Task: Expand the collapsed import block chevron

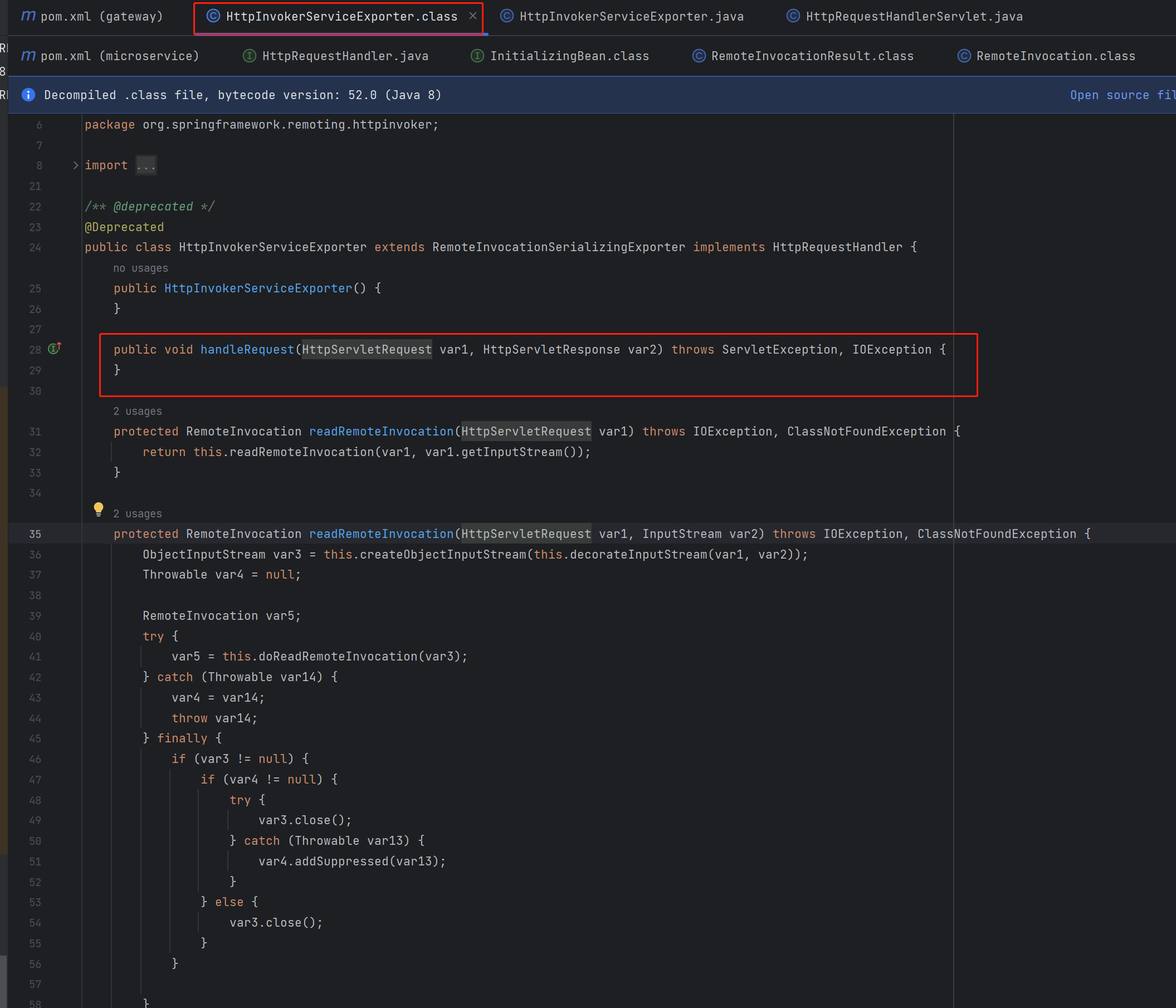Action: [76, 165]
